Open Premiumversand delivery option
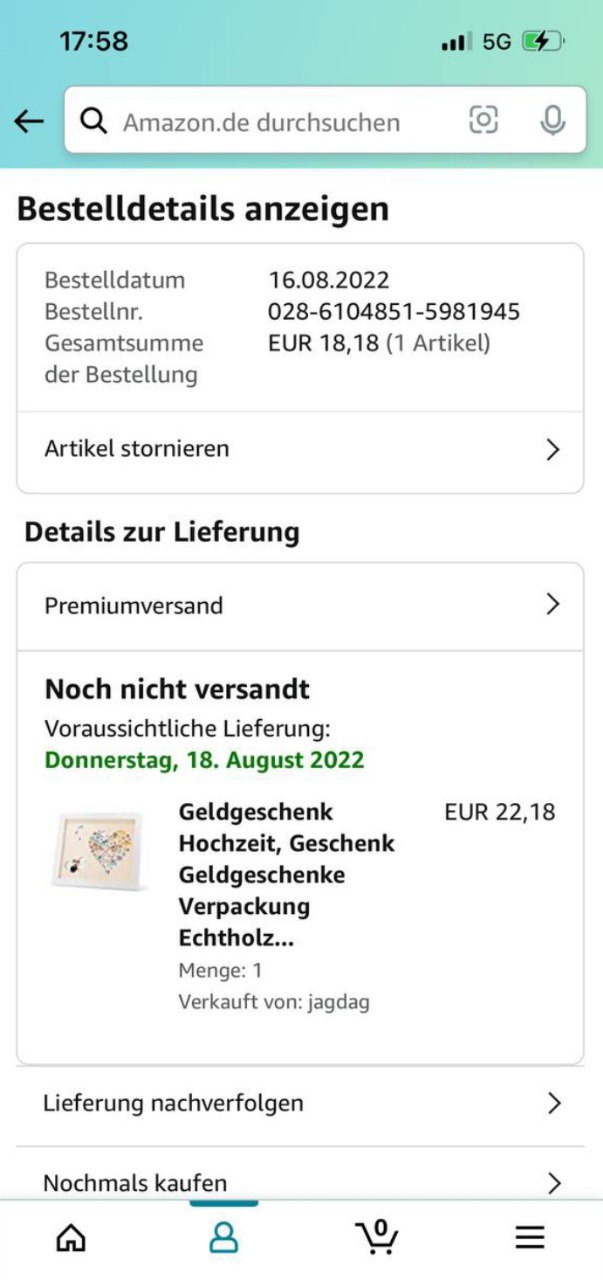Screen dimensions: 603x1280 tap(134, 606)
